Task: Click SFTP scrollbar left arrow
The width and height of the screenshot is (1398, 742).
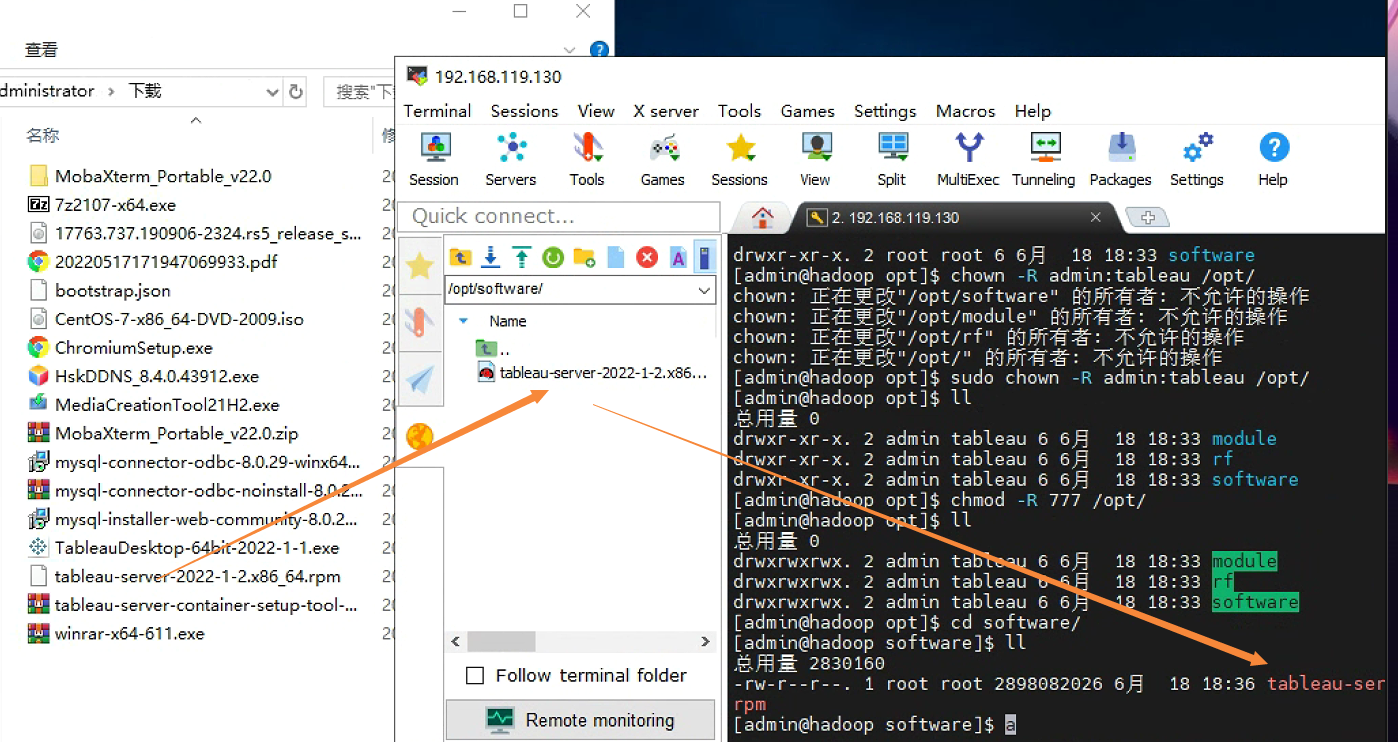Action: 456,641
